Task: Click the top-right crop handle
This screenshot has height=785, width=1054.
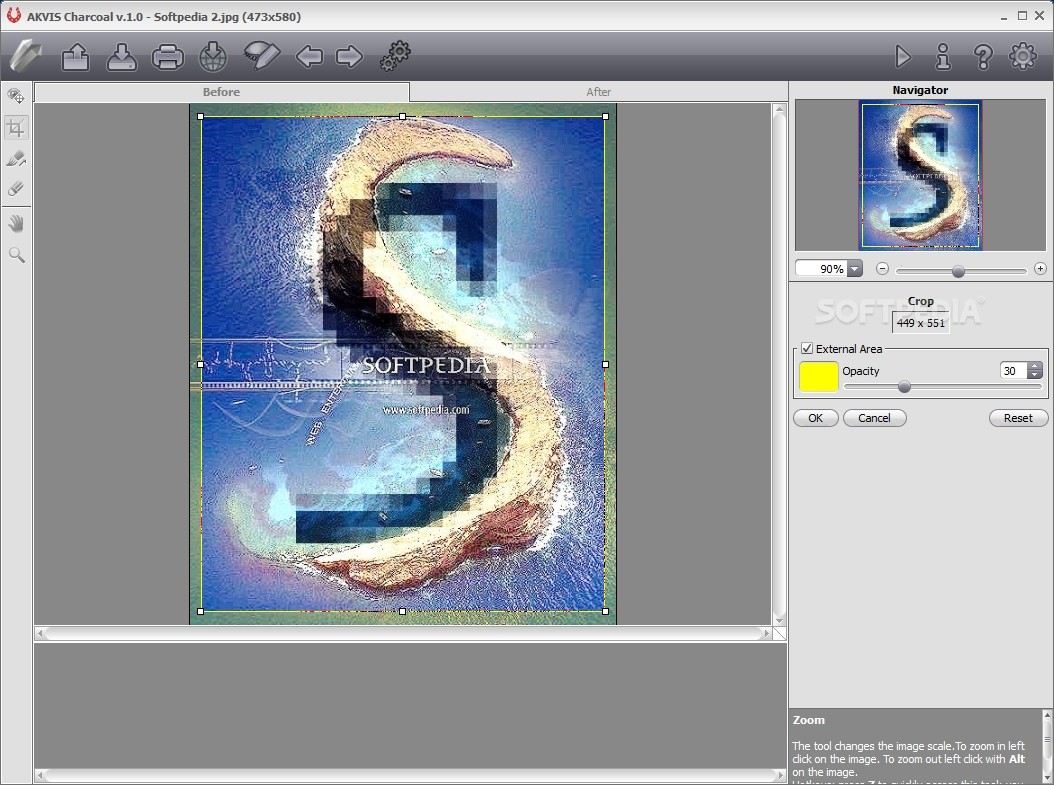Action: point(606,116)
